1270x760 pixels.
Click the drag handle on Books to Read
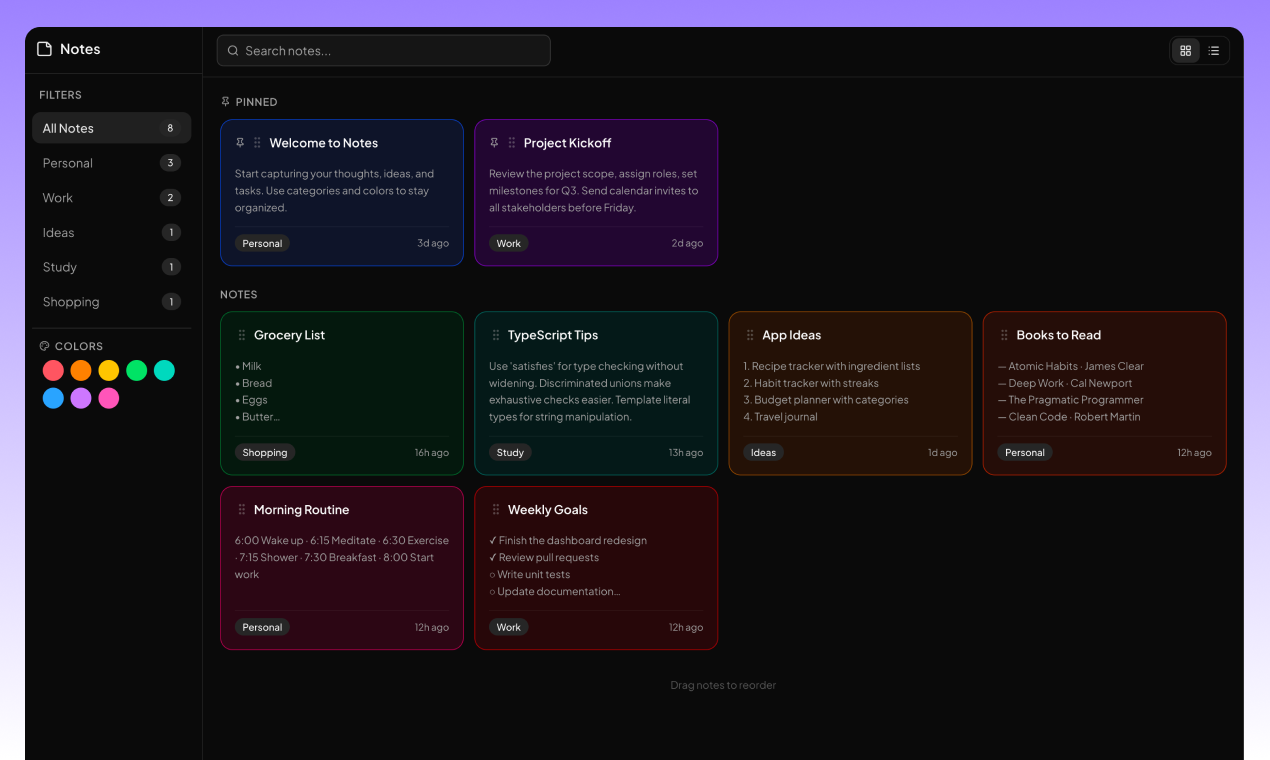pos(1003,335)
